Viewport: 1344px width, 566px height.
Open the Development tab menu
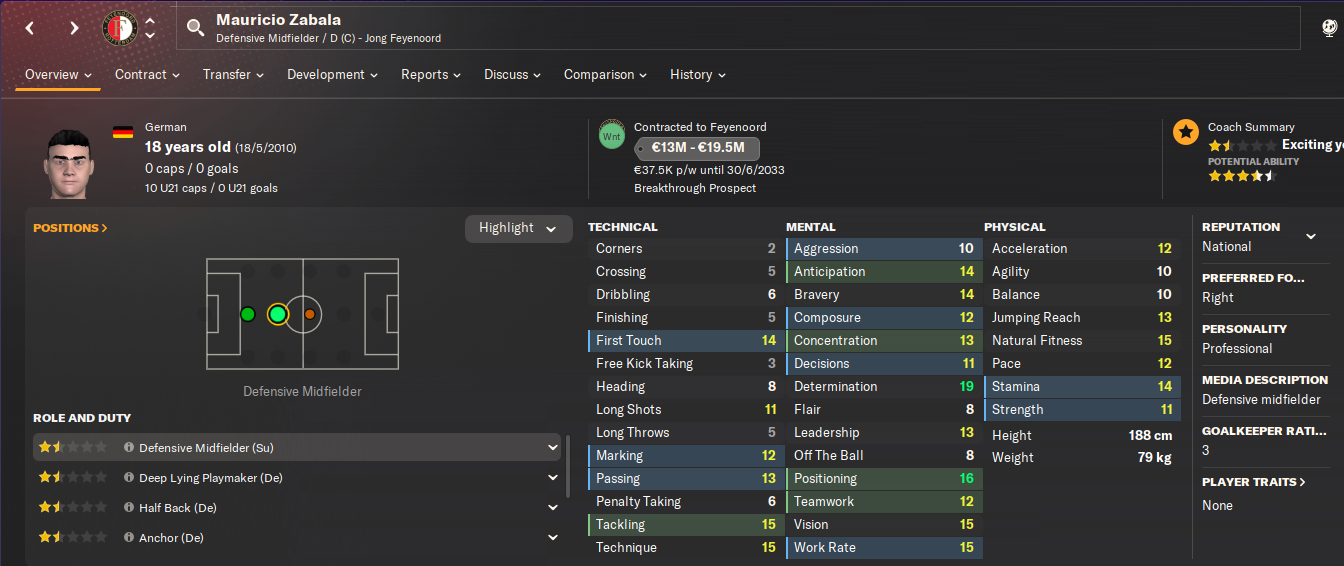[x=332, y=75]
